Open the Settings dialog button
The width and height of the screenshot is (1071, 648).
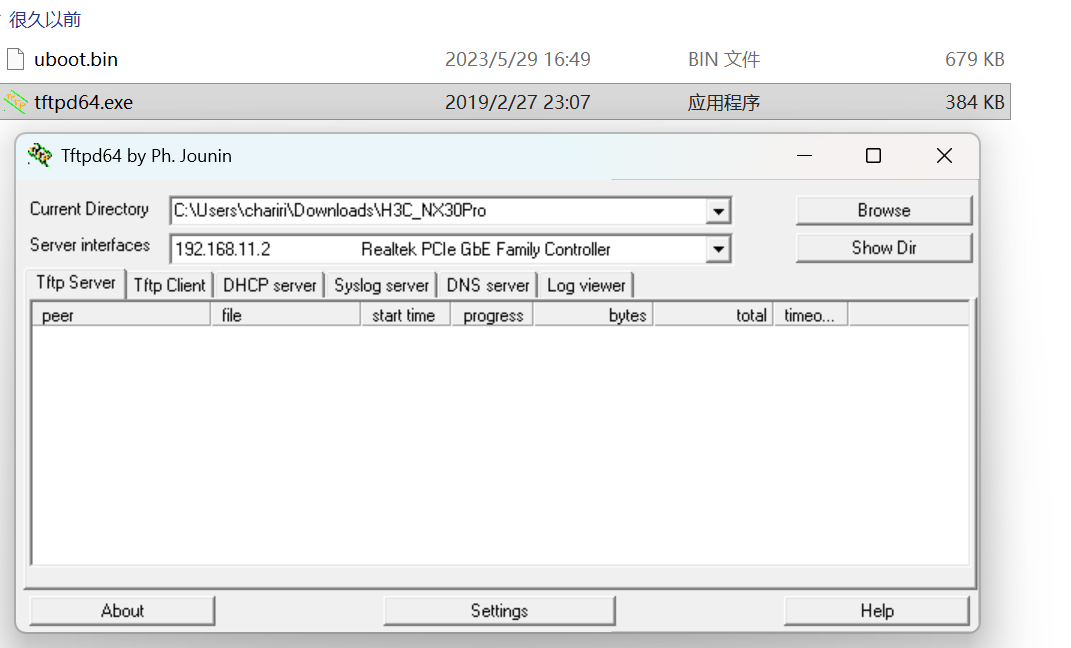pyautogui.click(x=499, y=610)
